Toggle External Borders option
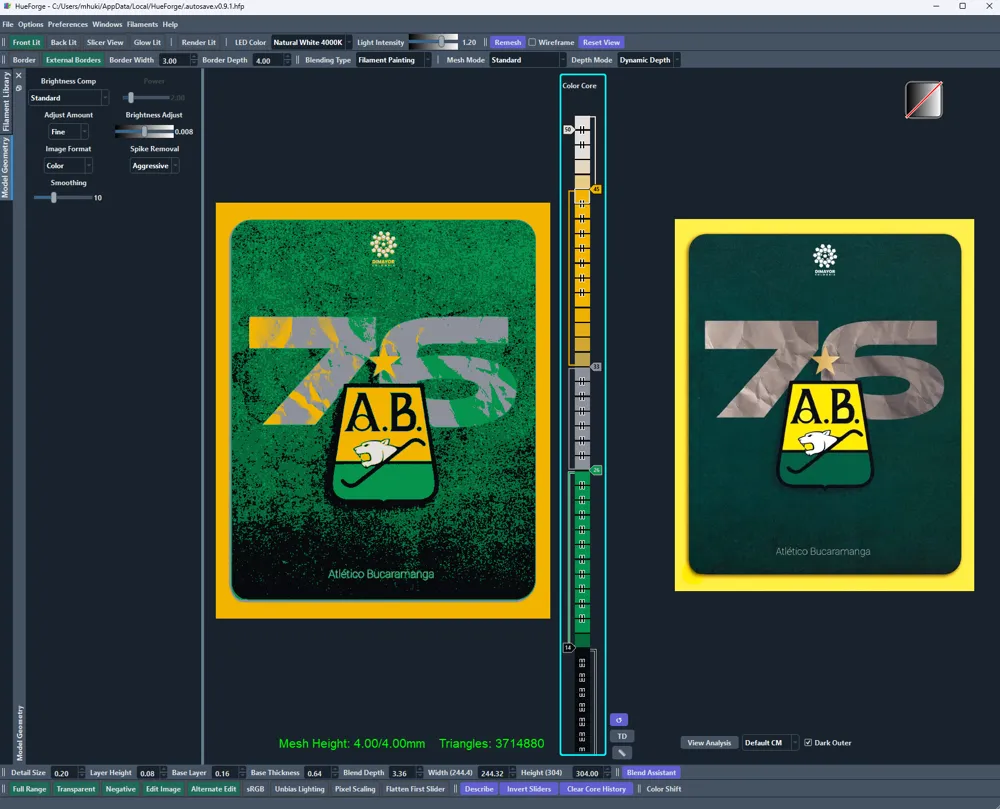This screenshot has height=809, width=1000. 73,60
